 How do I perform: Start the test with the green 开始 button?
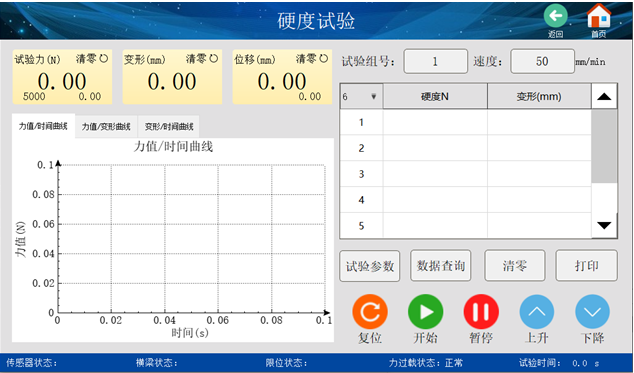[x=425, y=312]
